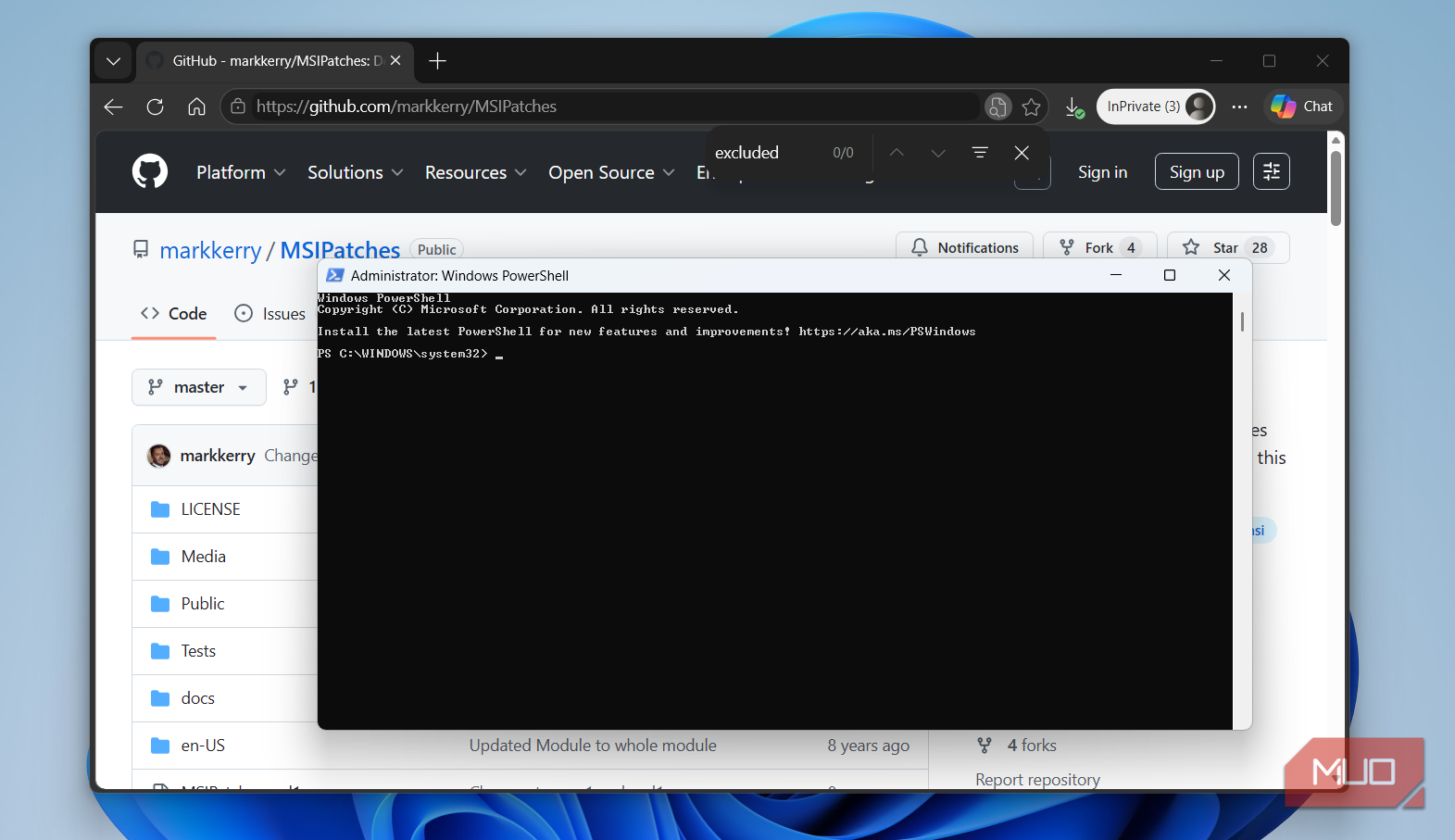Minimize the PowerShell window
1455x840 pixels.
pos(1116,275)
